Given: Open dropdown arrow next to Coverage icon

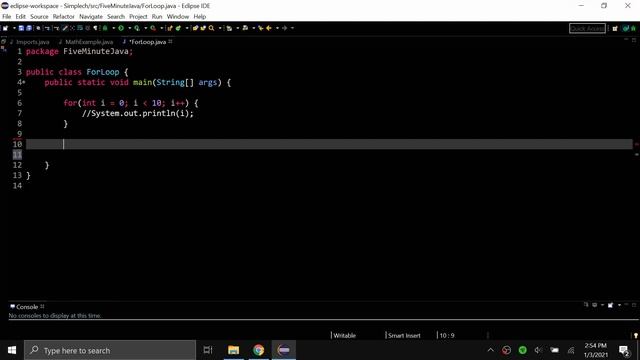Looking at the screenshot, I should tap(145, 28).
